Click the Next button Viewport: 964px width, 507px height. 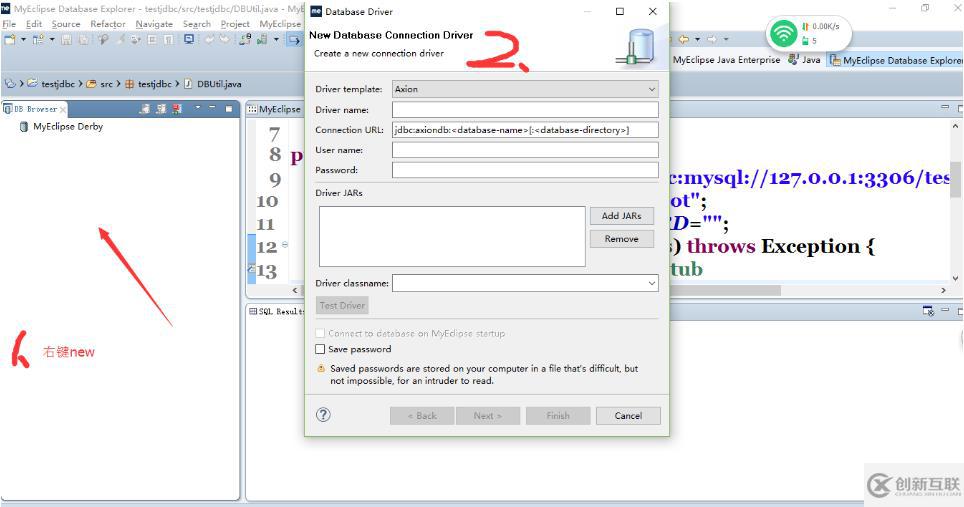click(x=488, y=415)
